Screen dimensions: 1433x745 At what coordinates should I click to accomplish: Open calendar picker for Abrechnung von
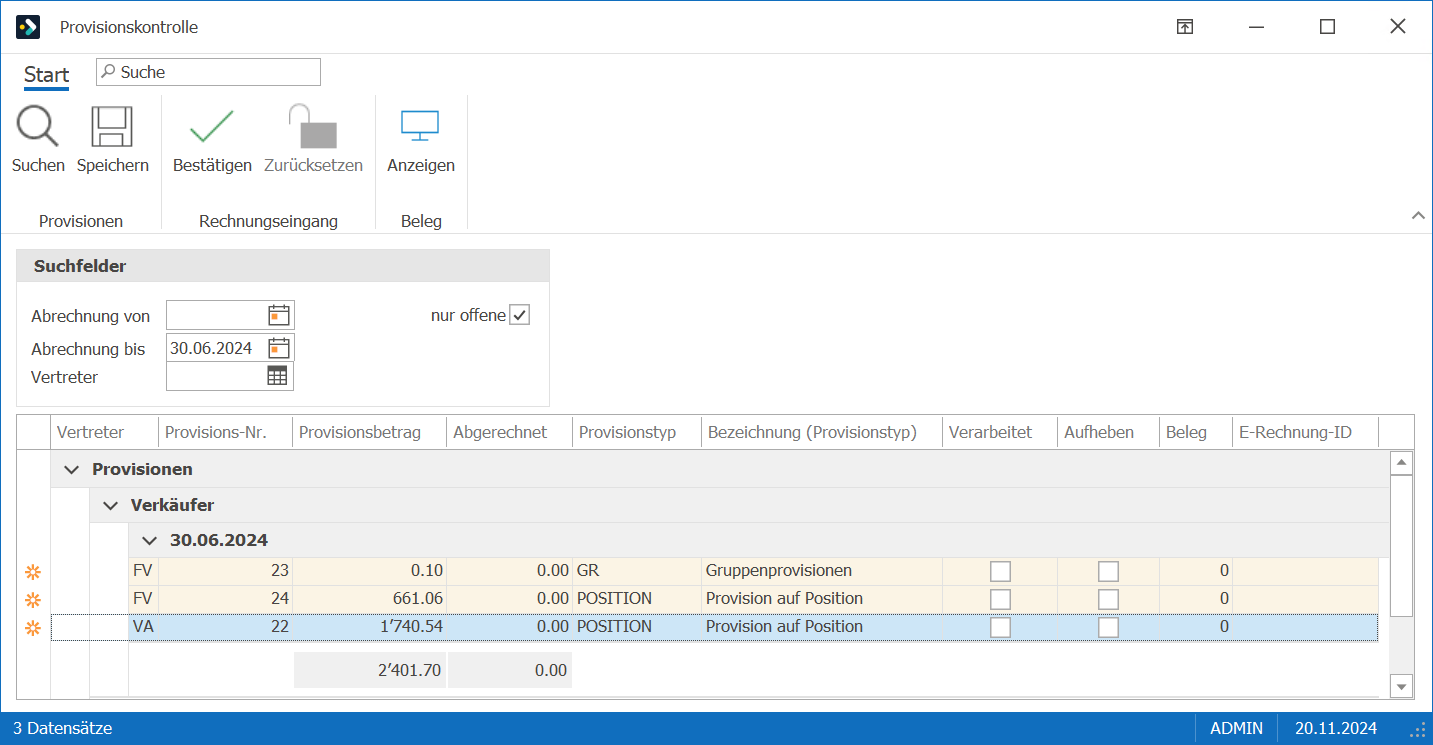click(x=279, y=315)
